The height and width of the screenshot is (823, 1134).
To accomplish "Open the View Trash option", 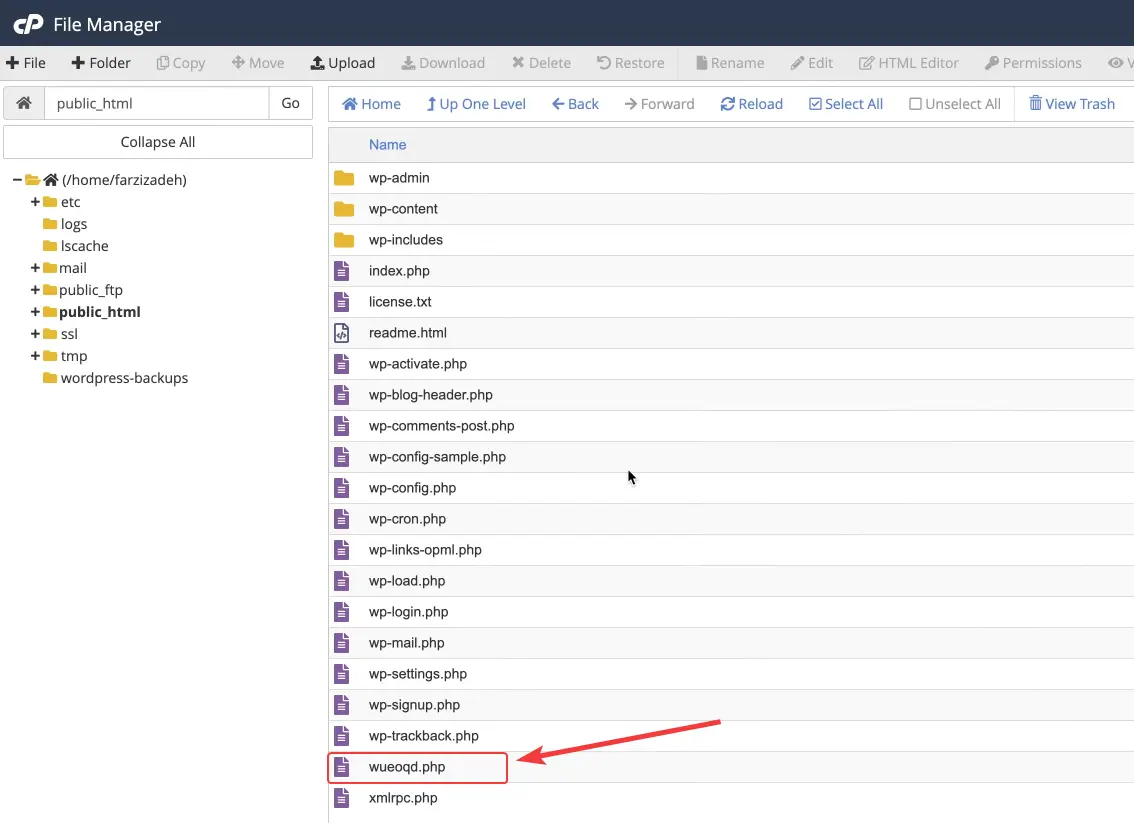I will 1072,103.
